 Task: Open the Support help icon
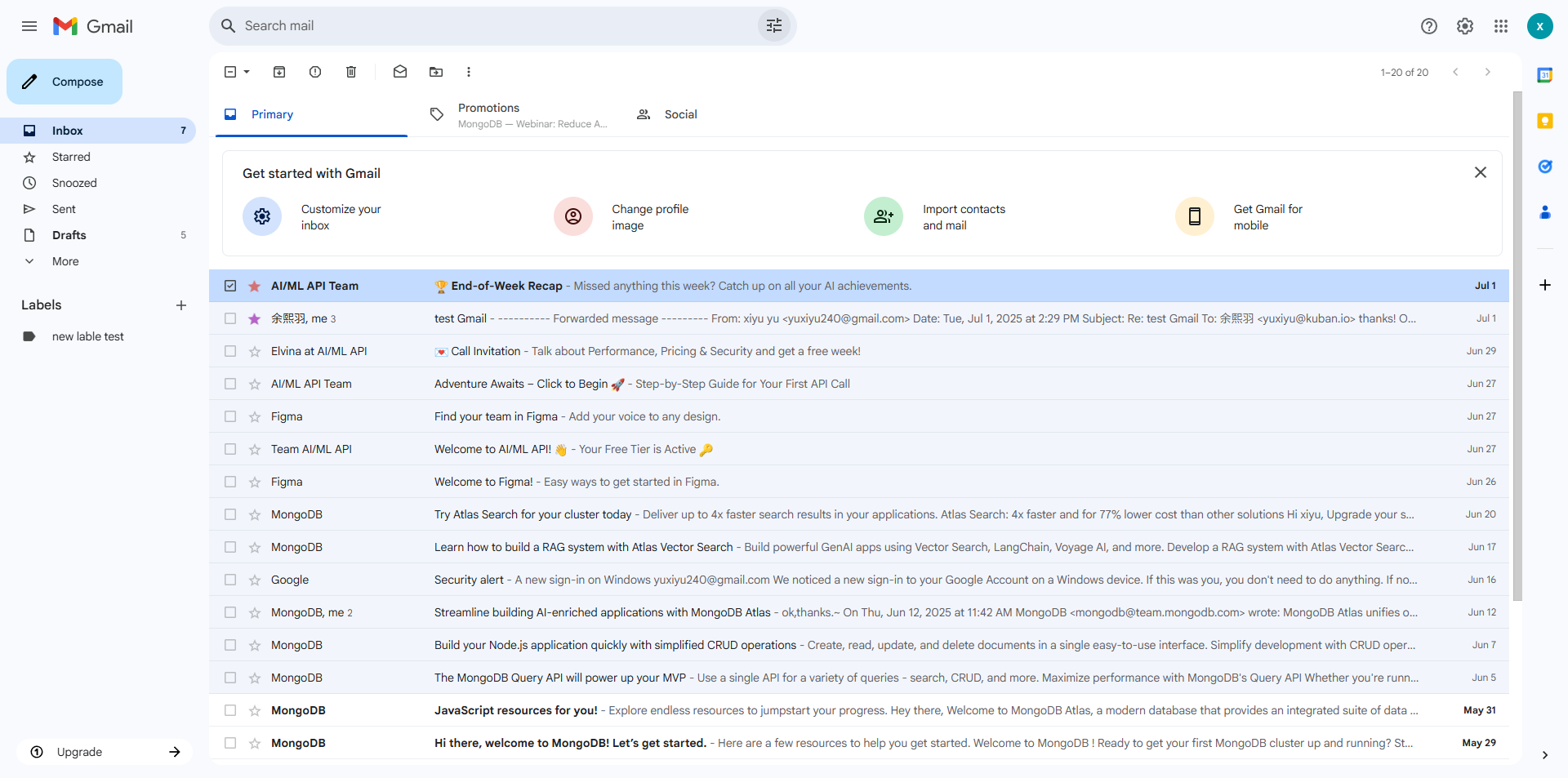click(x=1429, y=26)
